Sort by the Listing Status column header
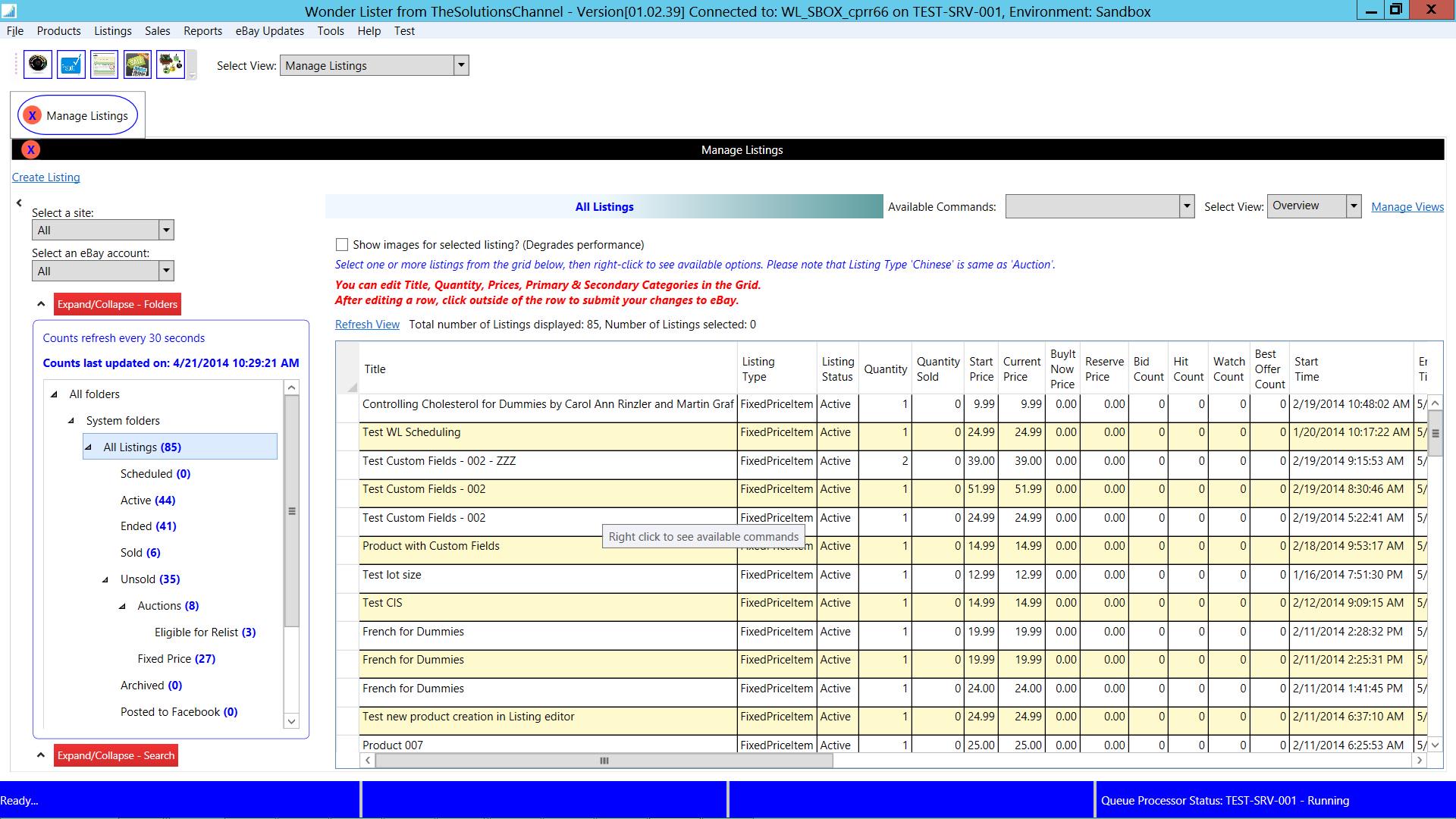 (x=837, y=369)
